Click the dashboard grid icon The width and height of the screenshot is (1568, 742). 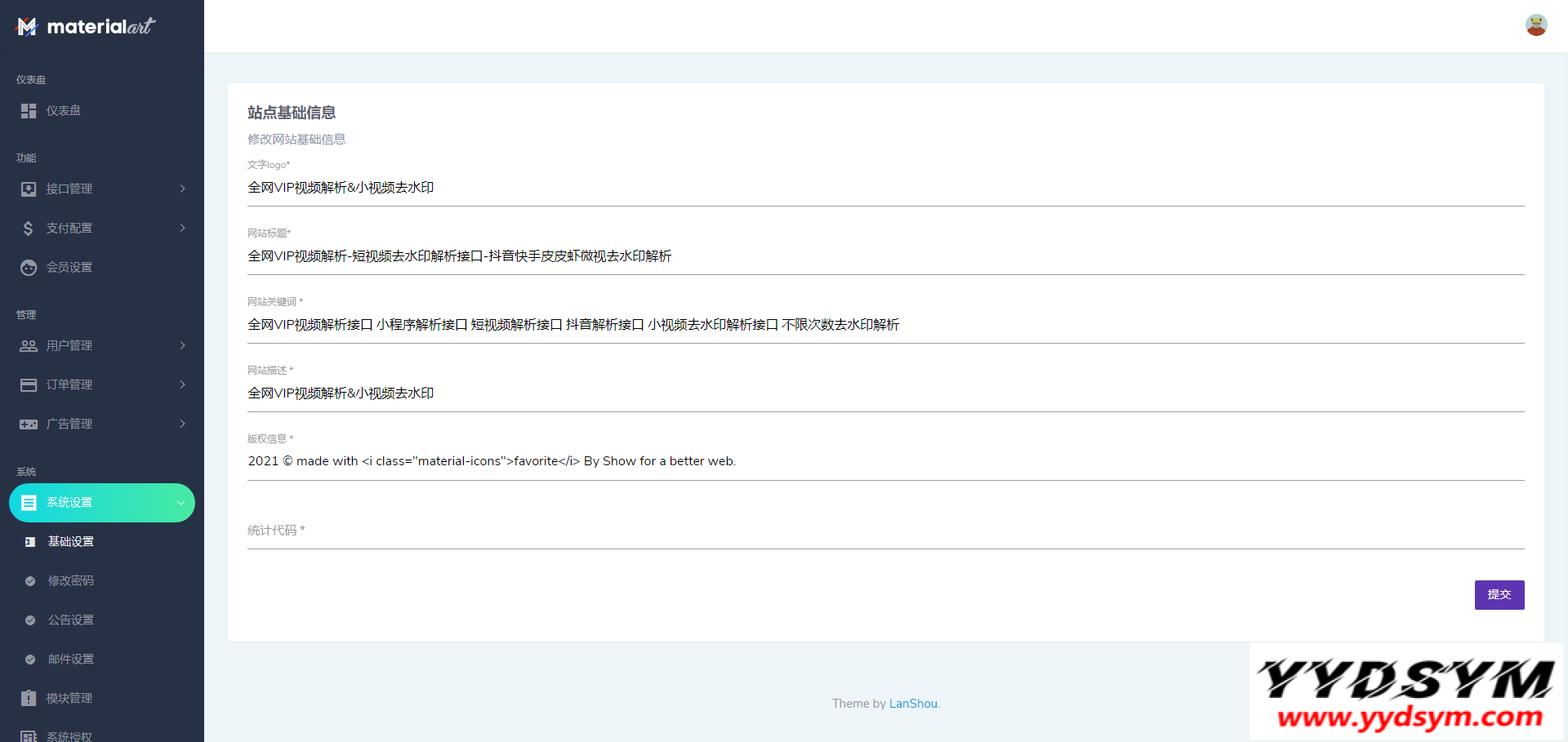(29, 111)
